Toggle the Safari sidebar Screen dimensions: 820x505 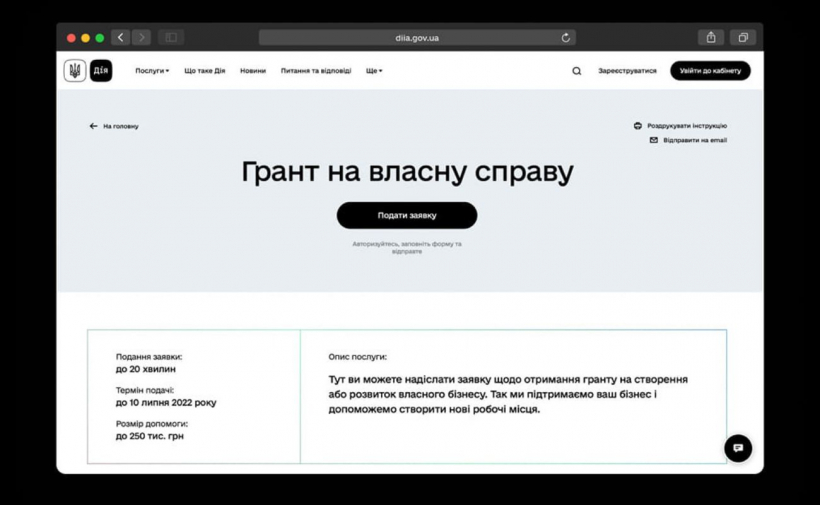pos(171,38)
